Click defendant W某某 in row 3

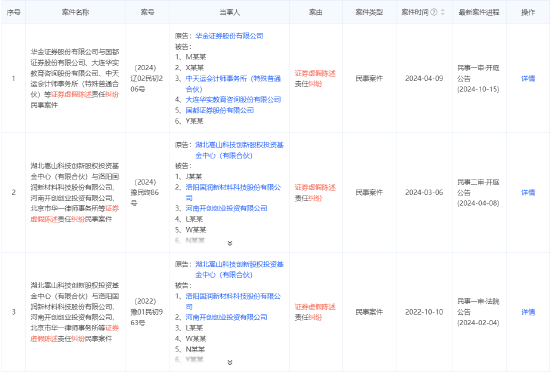click(x=196, y=339)
